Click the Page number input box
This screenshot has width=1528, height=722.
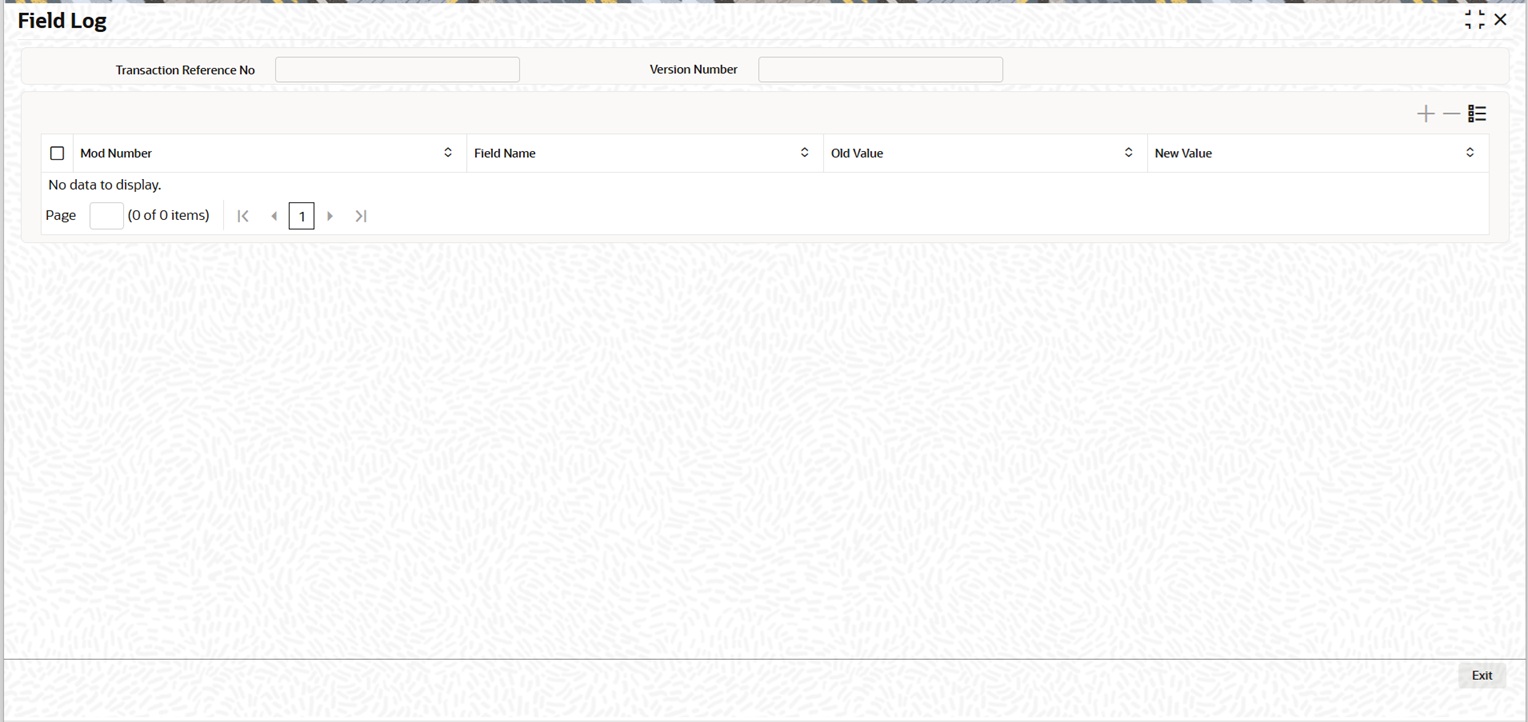[106, 216]
